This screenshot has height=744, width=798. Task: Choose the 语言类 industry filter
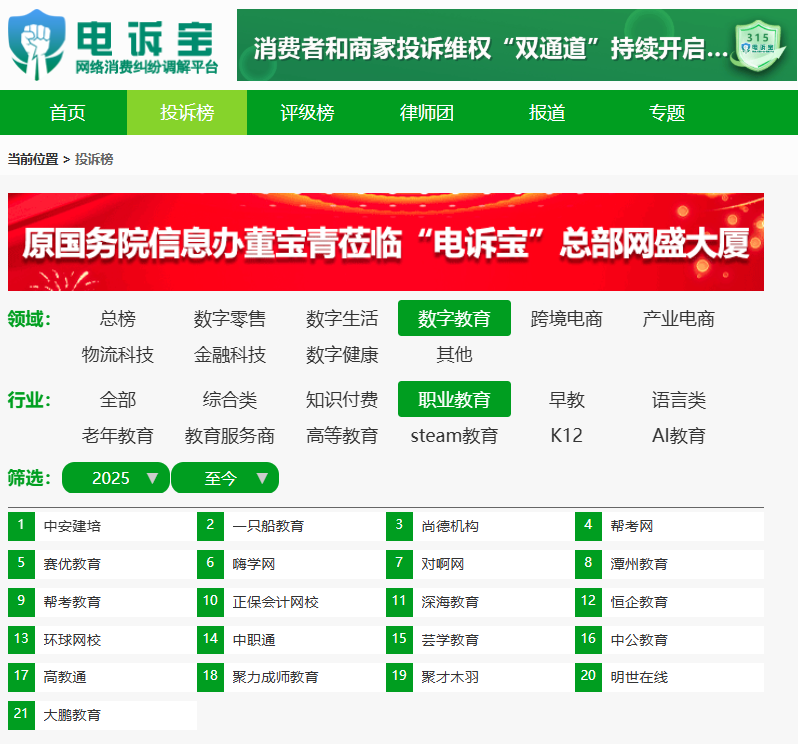pos(678,399)
